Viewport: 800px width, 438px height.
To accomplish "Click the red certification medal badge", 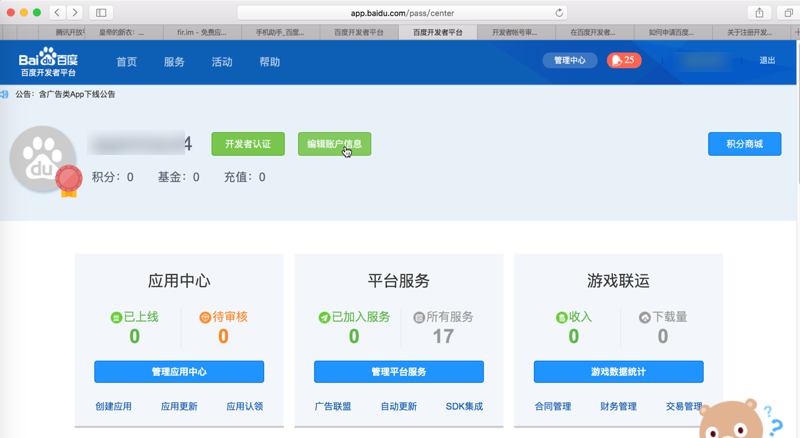I will coord(69,181).
